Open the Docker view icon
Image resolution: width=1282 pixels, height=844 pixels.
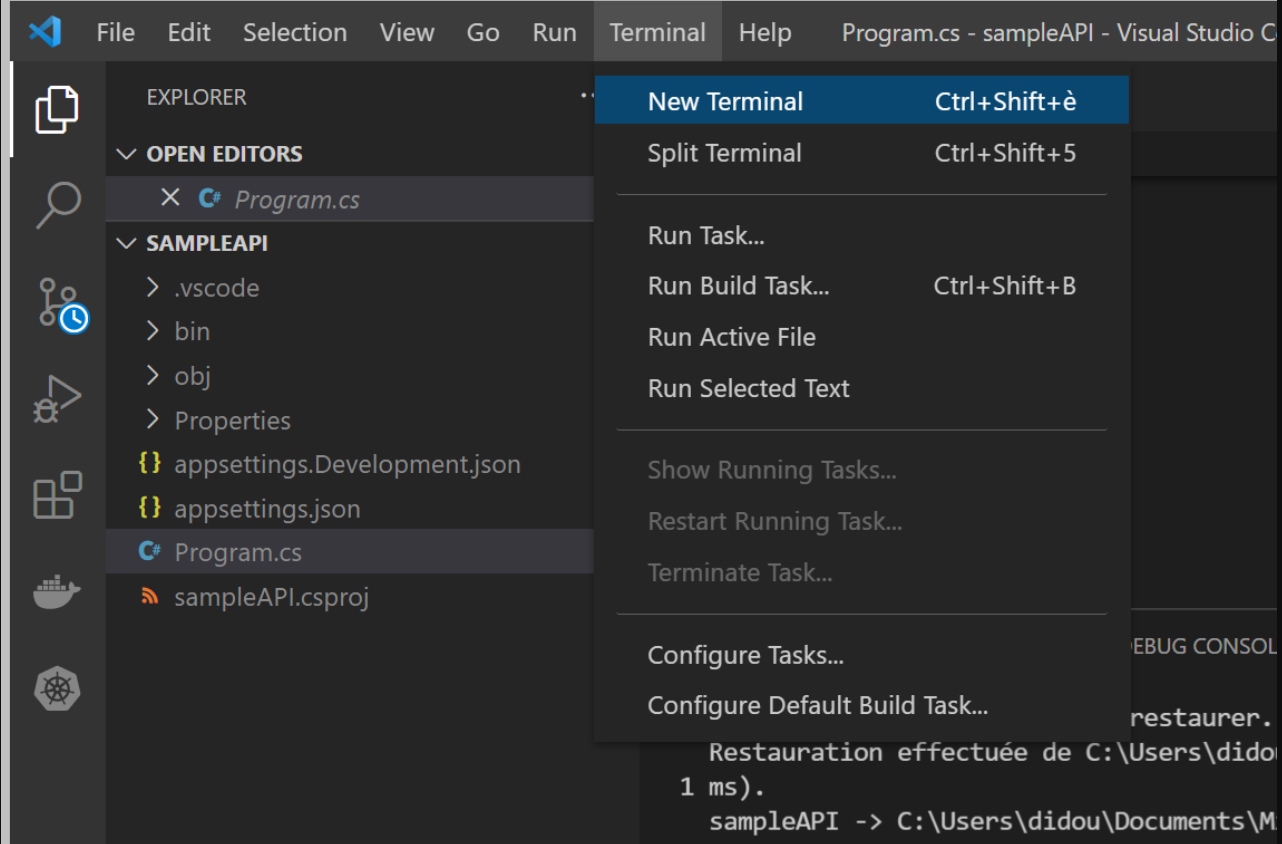(57, 593)
